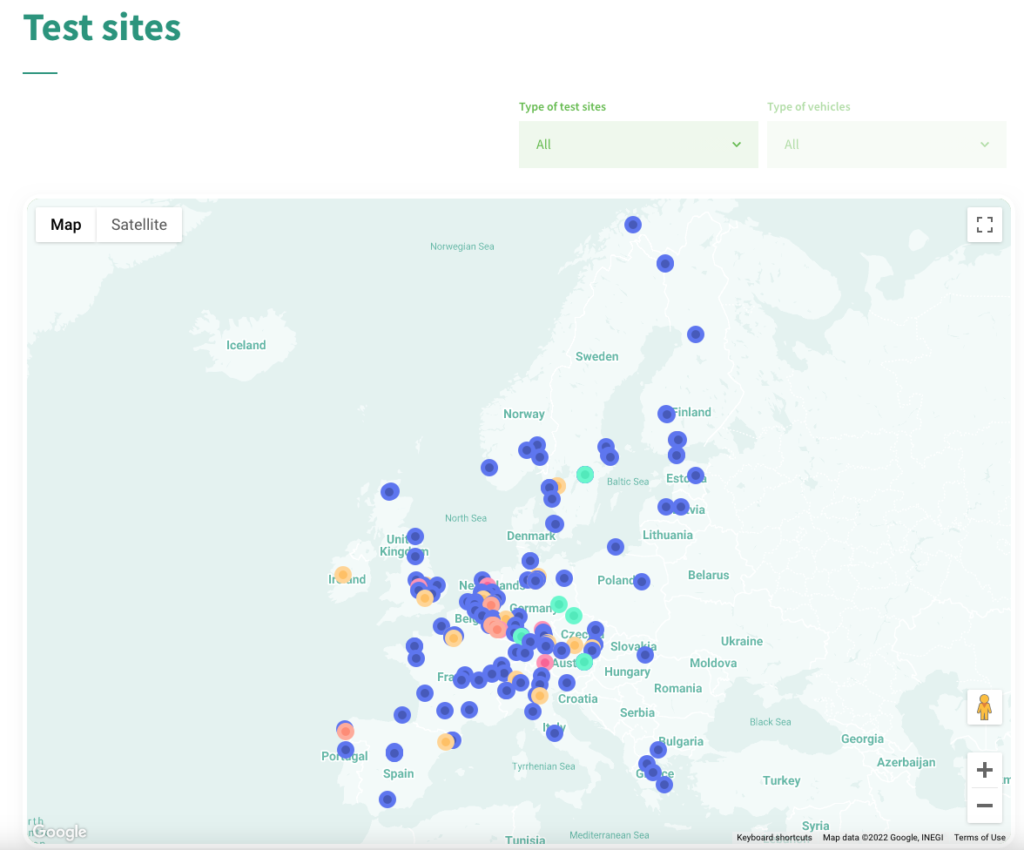Click the red marker near Portugal
Screen dimensions: 1024x850
(x=345, y=731)
